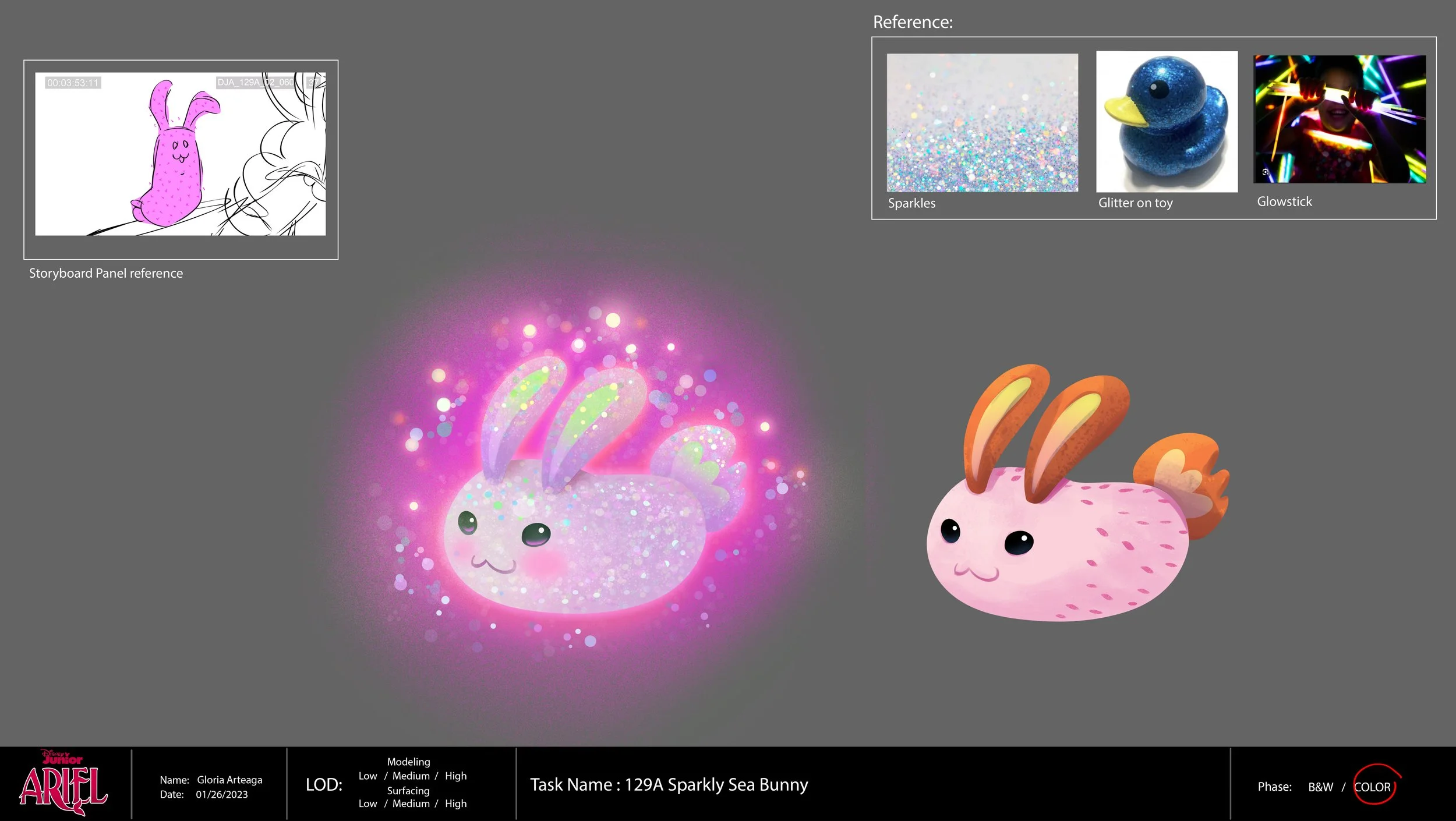This screenshot has height=821, width=1456.
Task: Open the storyboard panel sketch of the pink bunny
Action: [181, 154]
